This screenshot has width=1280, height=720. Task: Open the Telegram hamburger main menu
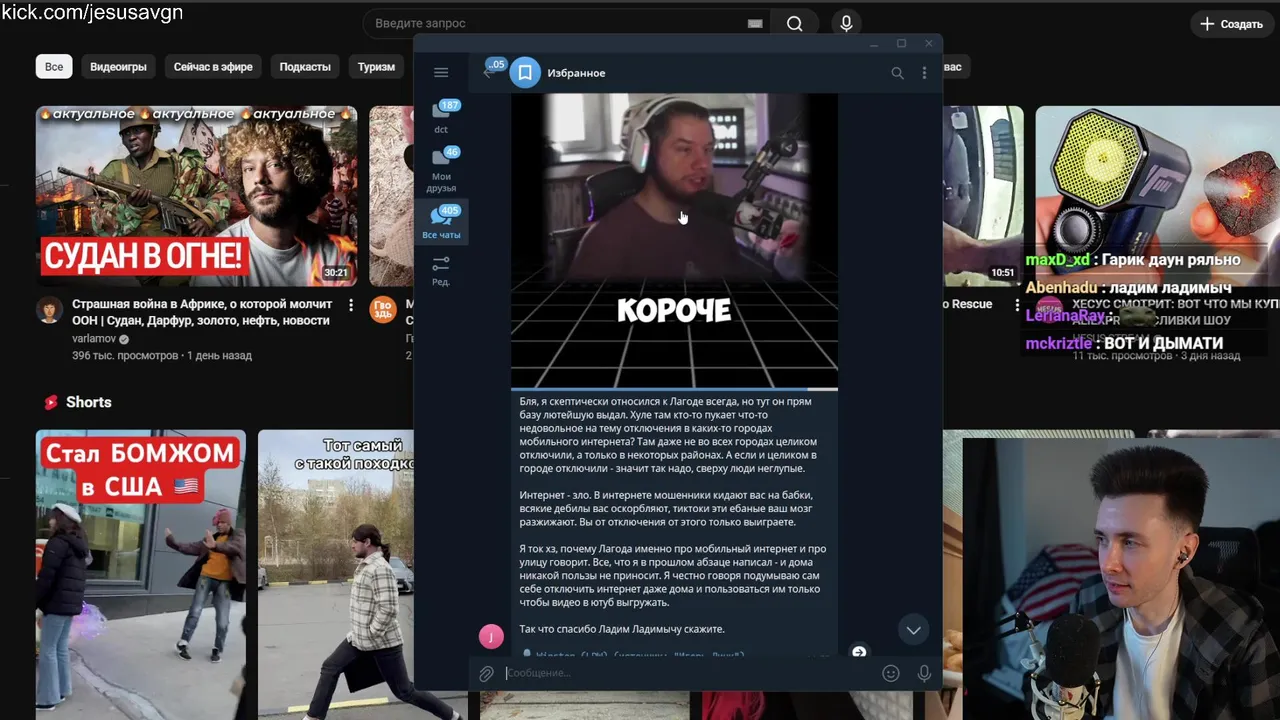tap(441, 72)
